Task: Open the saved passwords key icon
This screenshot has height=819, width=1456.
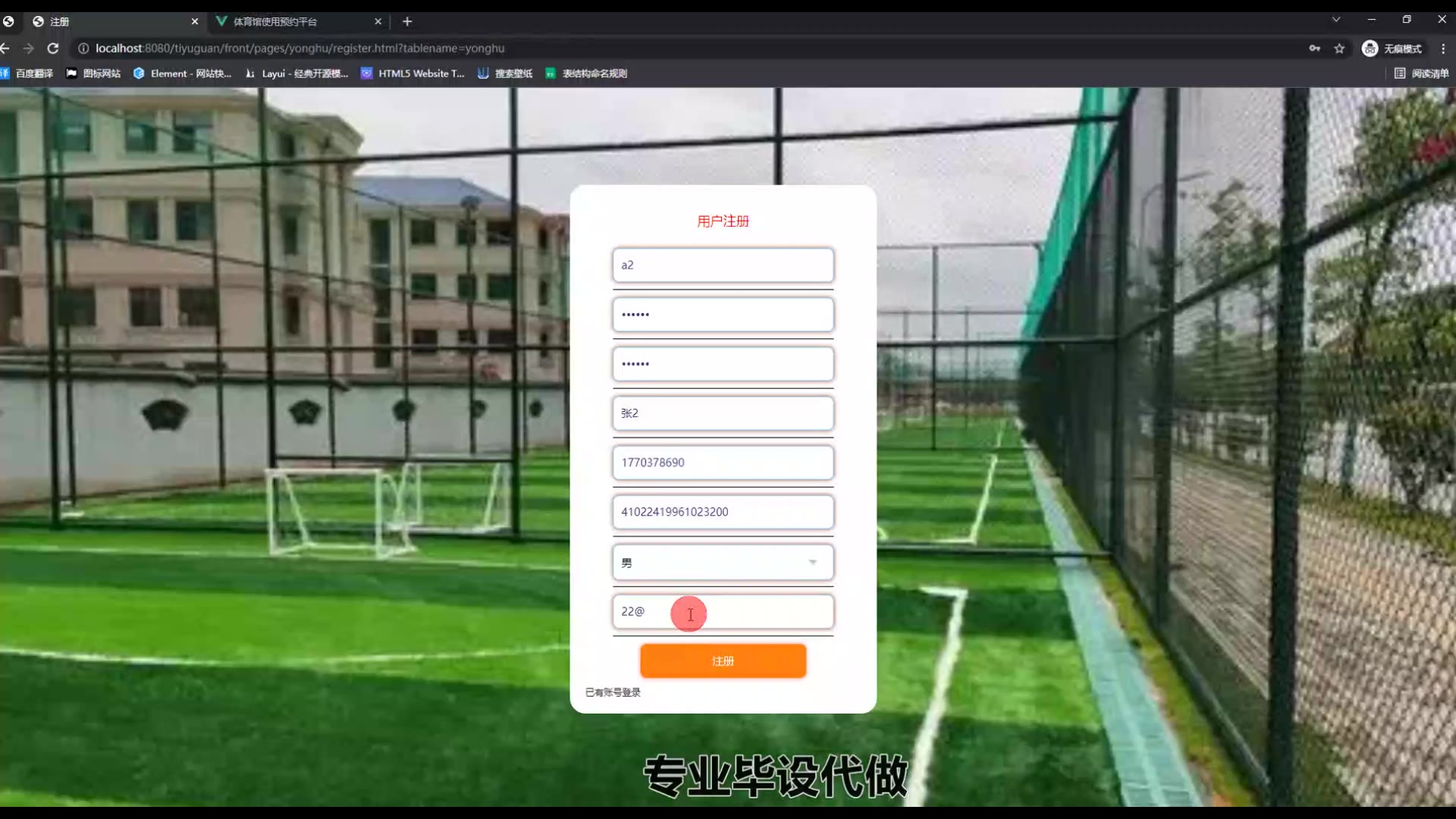Action: click(1314, 49)
